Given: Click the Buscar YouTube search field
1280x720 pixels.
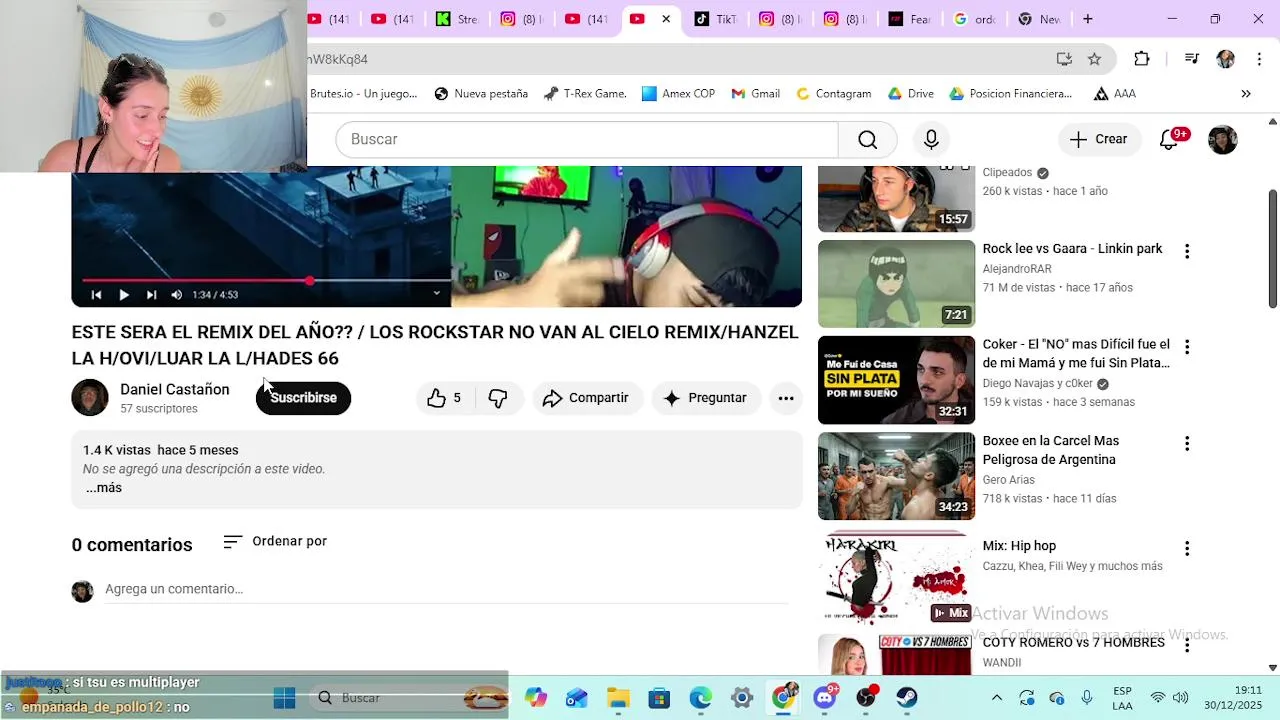Looking at the screenshot, I should 587,139.
